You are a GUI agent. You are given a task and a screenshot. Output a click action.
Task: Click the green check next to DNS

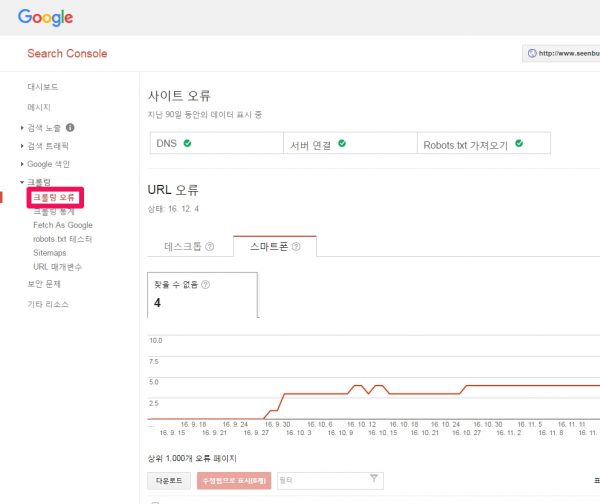coord(188,143)
